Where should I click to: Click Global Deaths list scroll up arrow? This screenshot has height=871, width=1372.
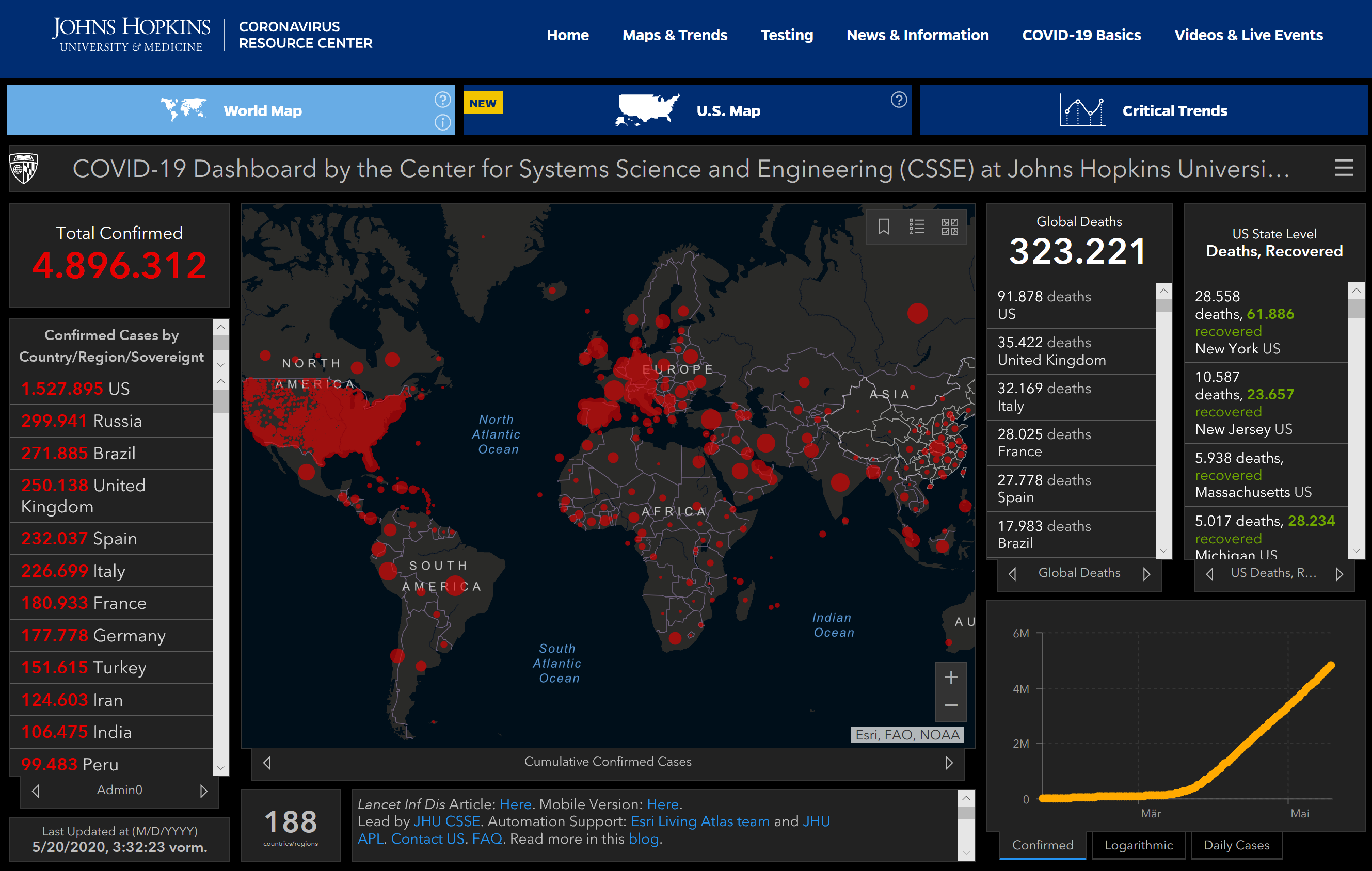coord(1163,291)
